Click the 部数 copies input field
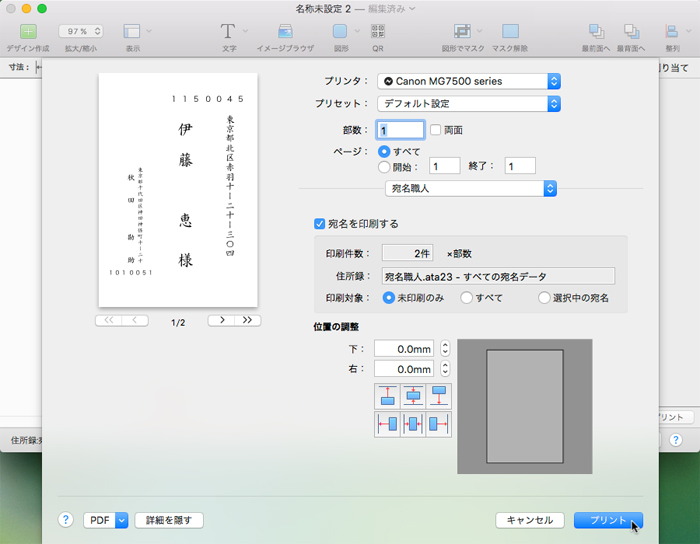 (400, 130)
